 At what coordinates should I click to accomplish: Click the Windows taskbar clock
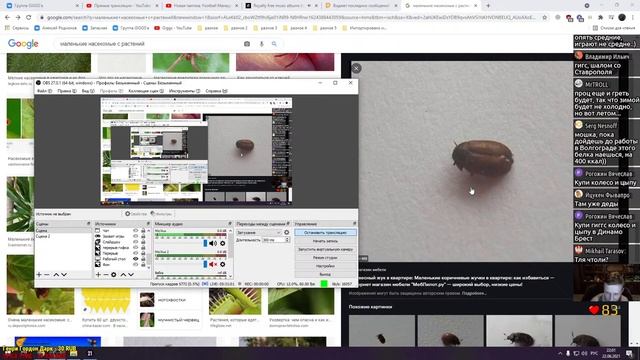click(611, 353)
